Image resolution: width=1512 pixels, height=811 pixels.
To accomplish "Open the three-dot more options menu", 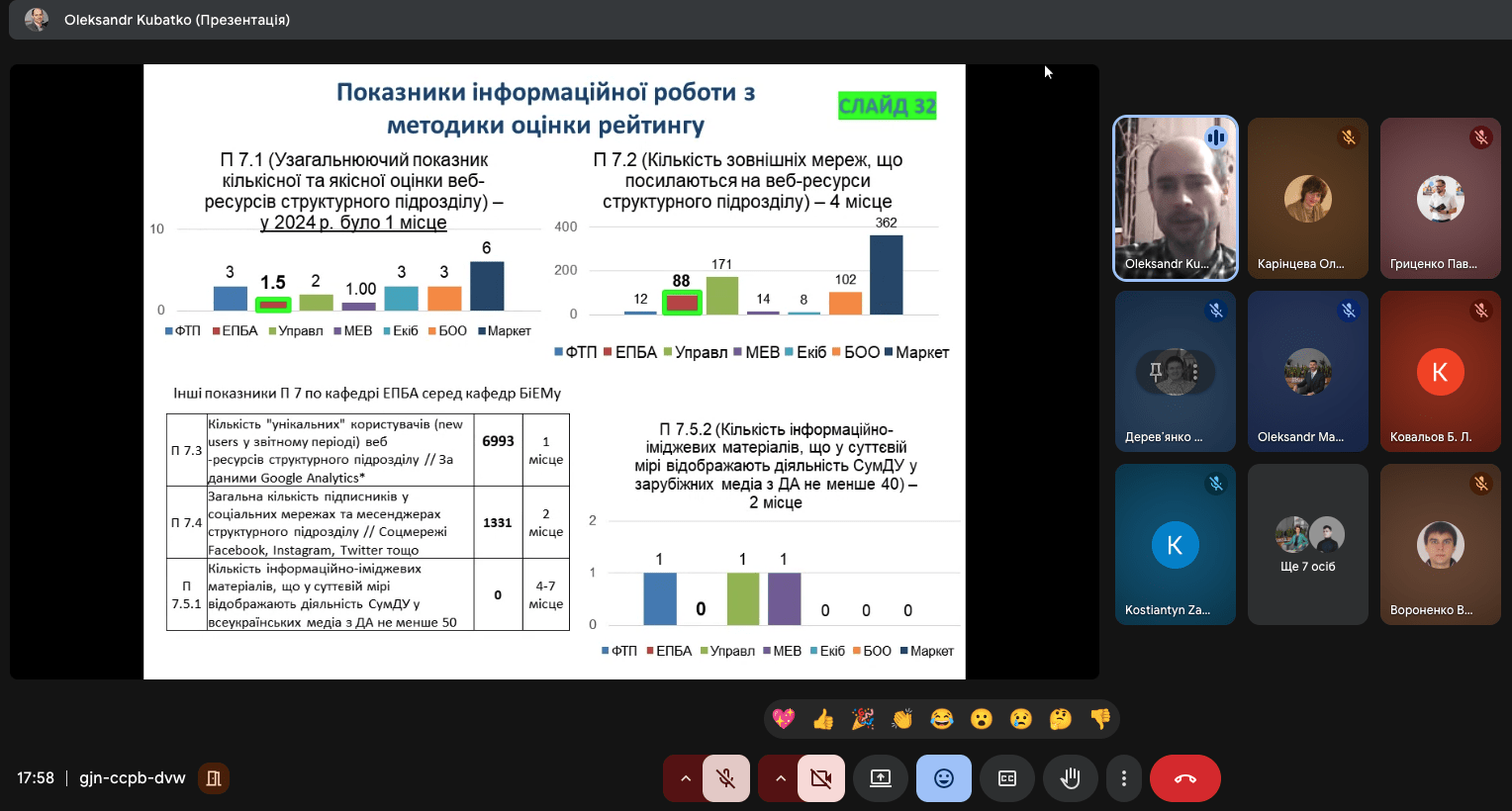I will [x=1123, y=778].
